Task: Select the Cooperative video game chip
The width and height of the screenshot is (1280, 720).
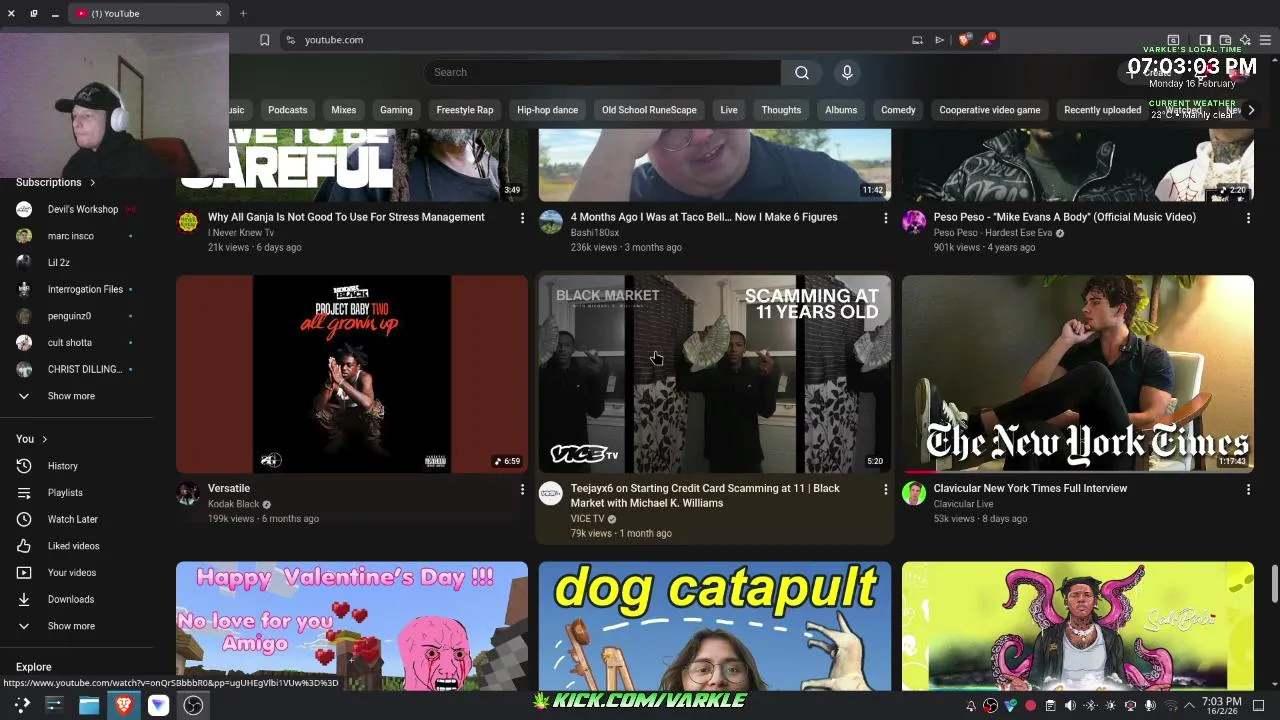Action: point(989,110)
